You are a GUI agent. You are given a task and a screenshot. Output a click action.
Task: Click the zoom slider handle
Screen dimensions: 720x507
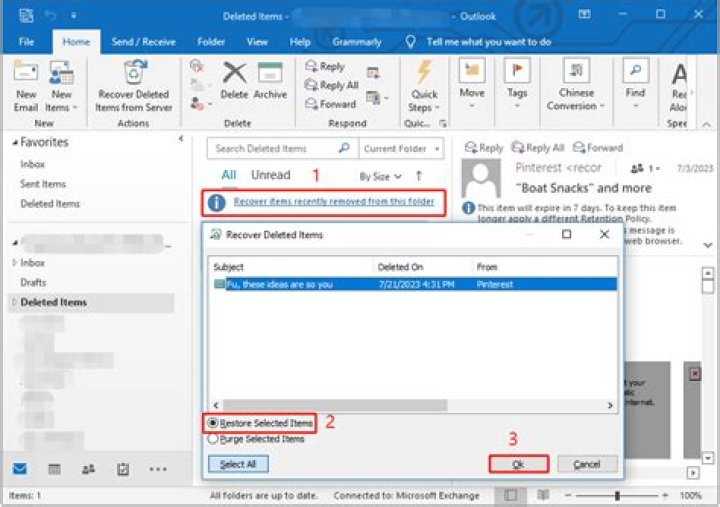(617, 496)
